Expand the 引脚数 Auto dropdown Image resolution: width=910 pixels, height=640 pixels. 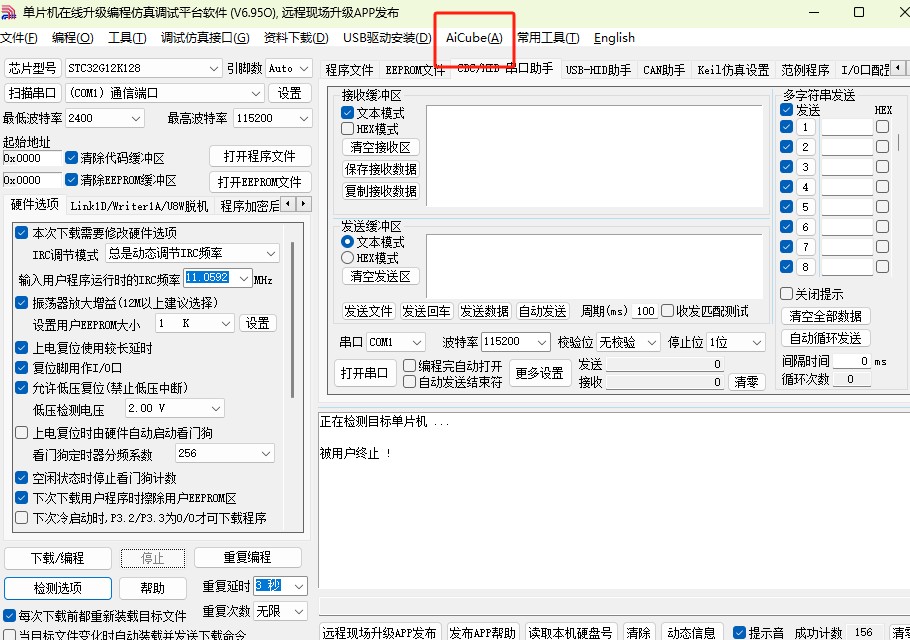click(x=304, y=68)
